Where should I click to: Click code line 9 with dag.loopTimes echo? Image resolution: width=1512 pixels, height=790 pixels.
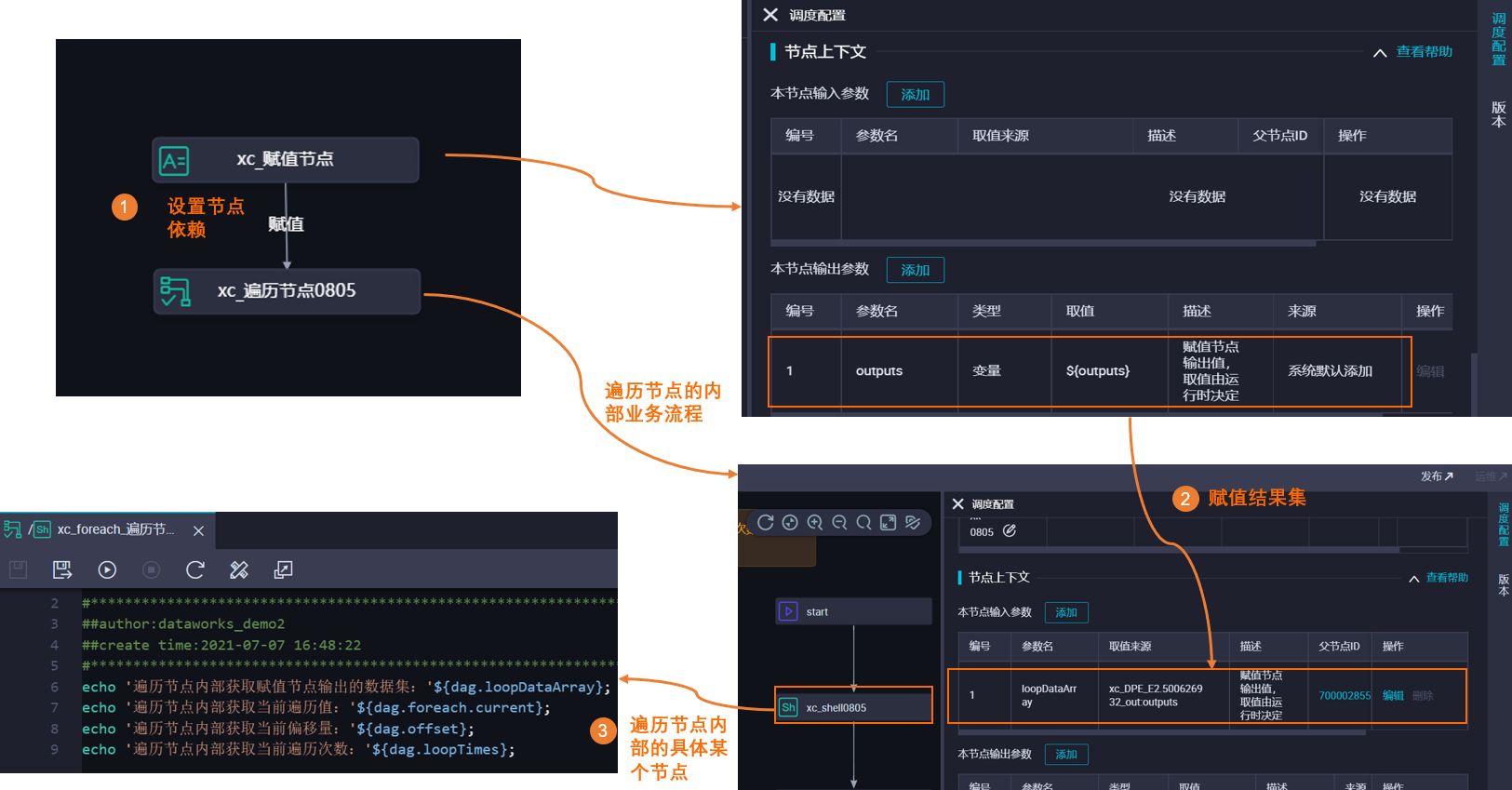point(299,749)
